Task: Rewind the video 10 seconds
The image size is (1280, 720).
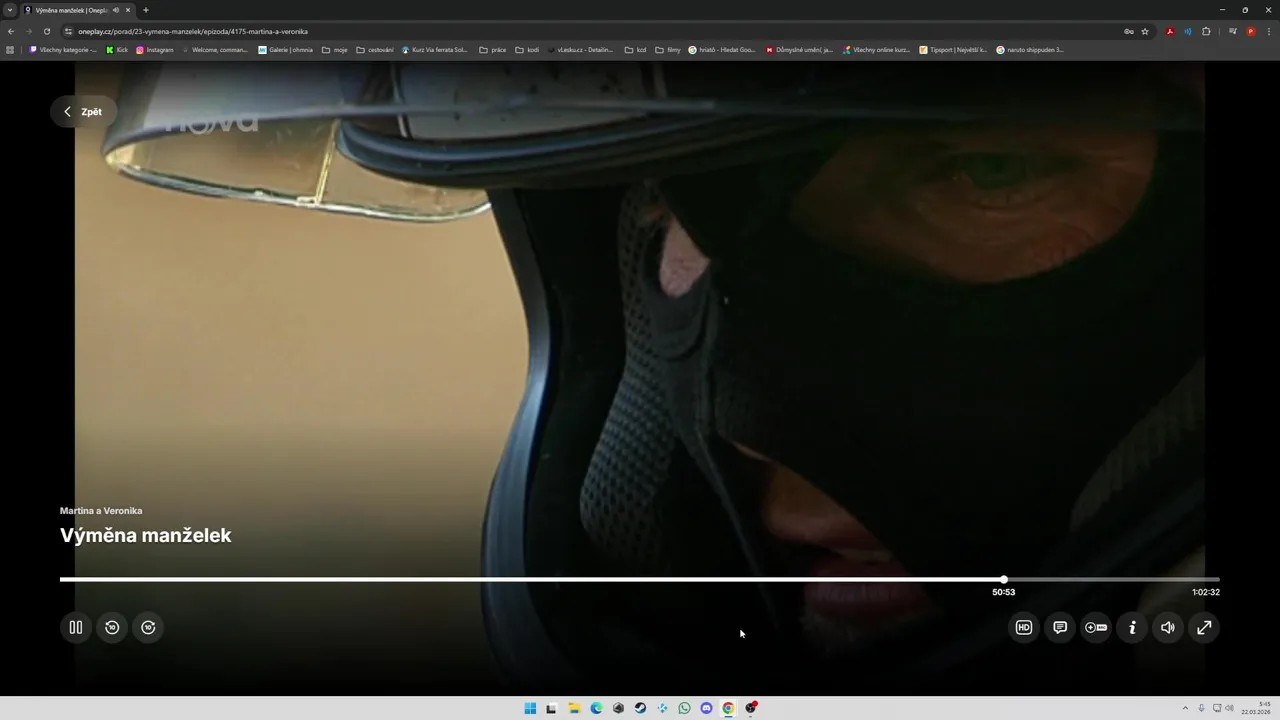Action: [x=112, y=628]
